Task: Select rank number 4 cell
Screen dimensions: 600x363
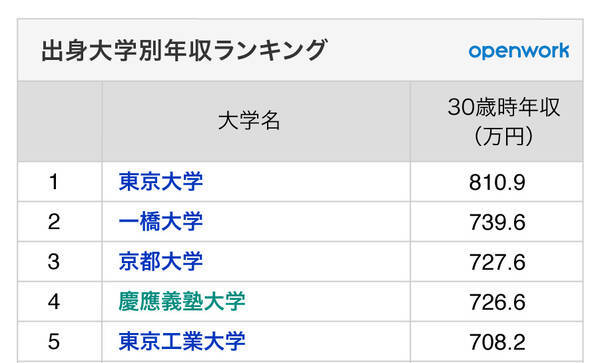Action: tap(54, 302)
